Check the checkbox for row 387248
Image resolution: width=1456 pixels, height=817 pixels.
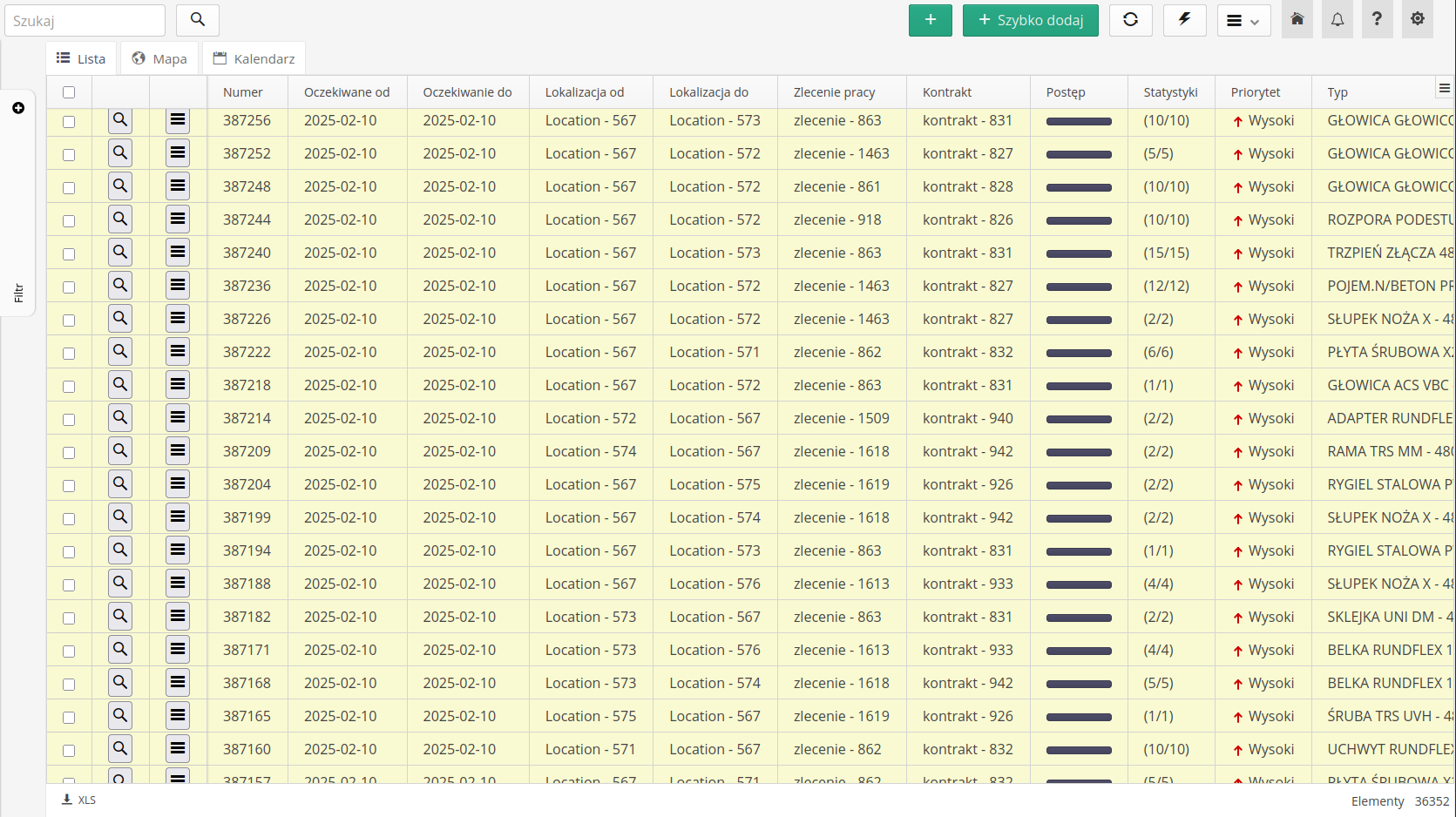pyautogui.click(x=69, y=187)
